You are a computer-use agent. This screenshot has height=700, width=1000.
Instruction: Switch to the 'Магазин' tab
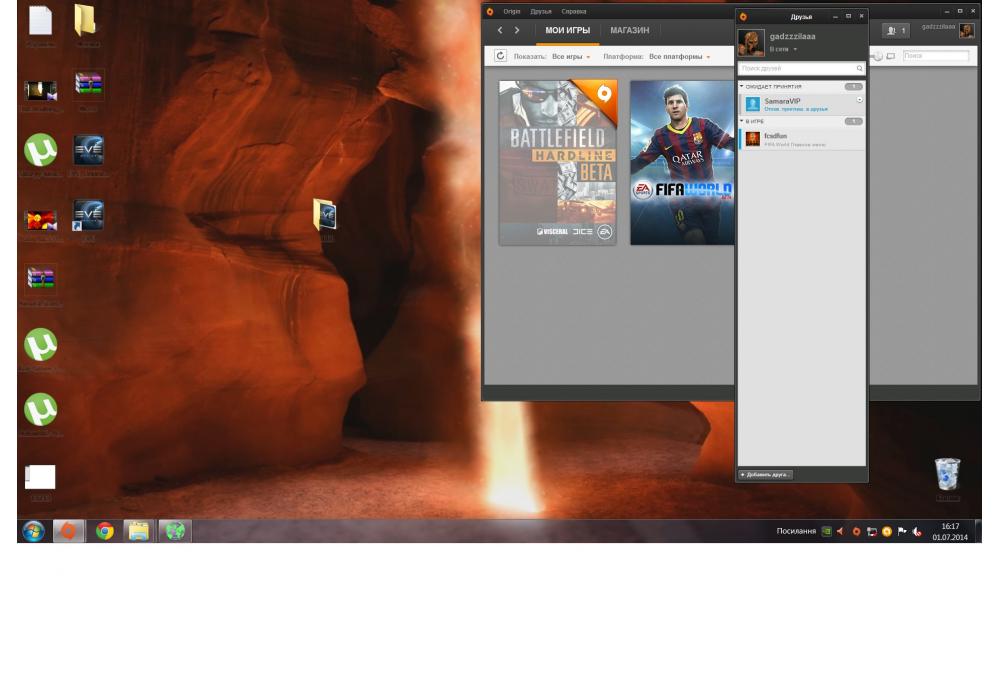pyautogui.click(x=629, y=31)
